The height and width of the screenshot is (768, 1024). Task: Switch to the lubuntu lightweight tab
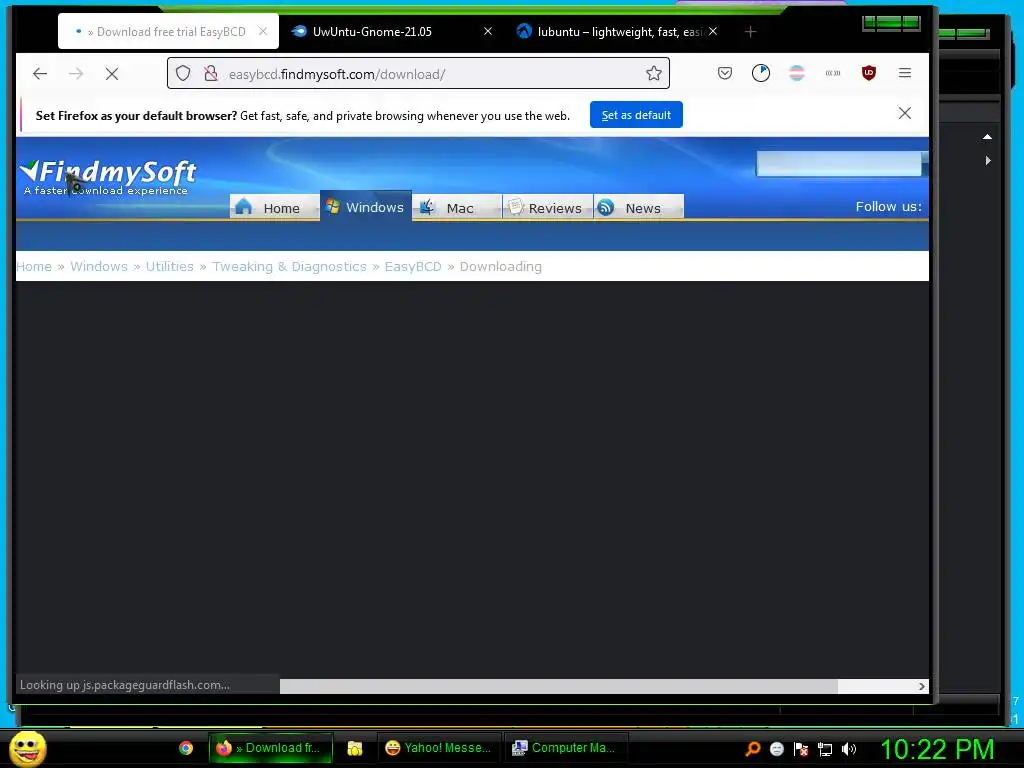coord(617,31)
